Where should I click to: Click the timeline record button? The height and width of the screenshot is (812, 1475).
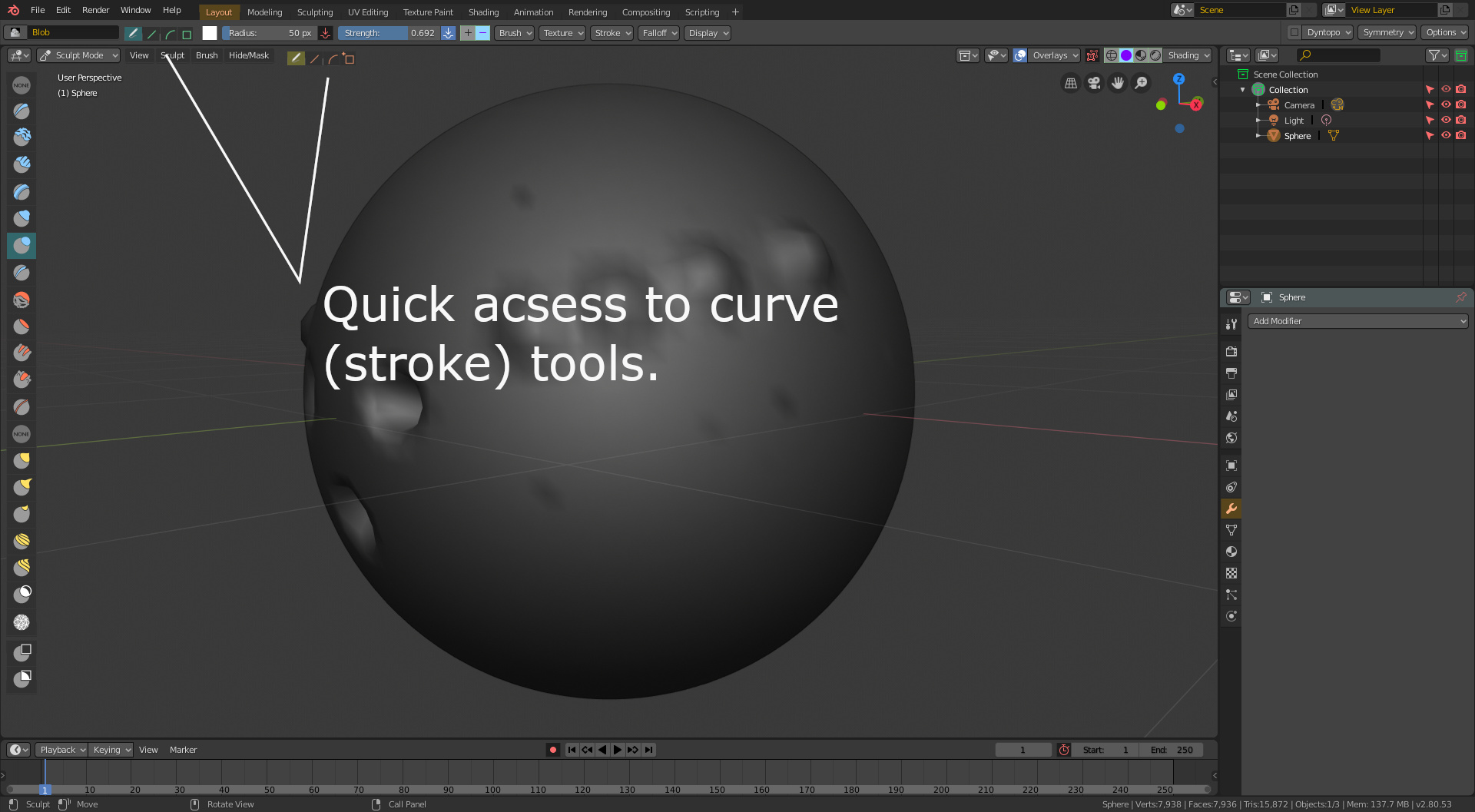pyautogui.click(x=552, y=750)
